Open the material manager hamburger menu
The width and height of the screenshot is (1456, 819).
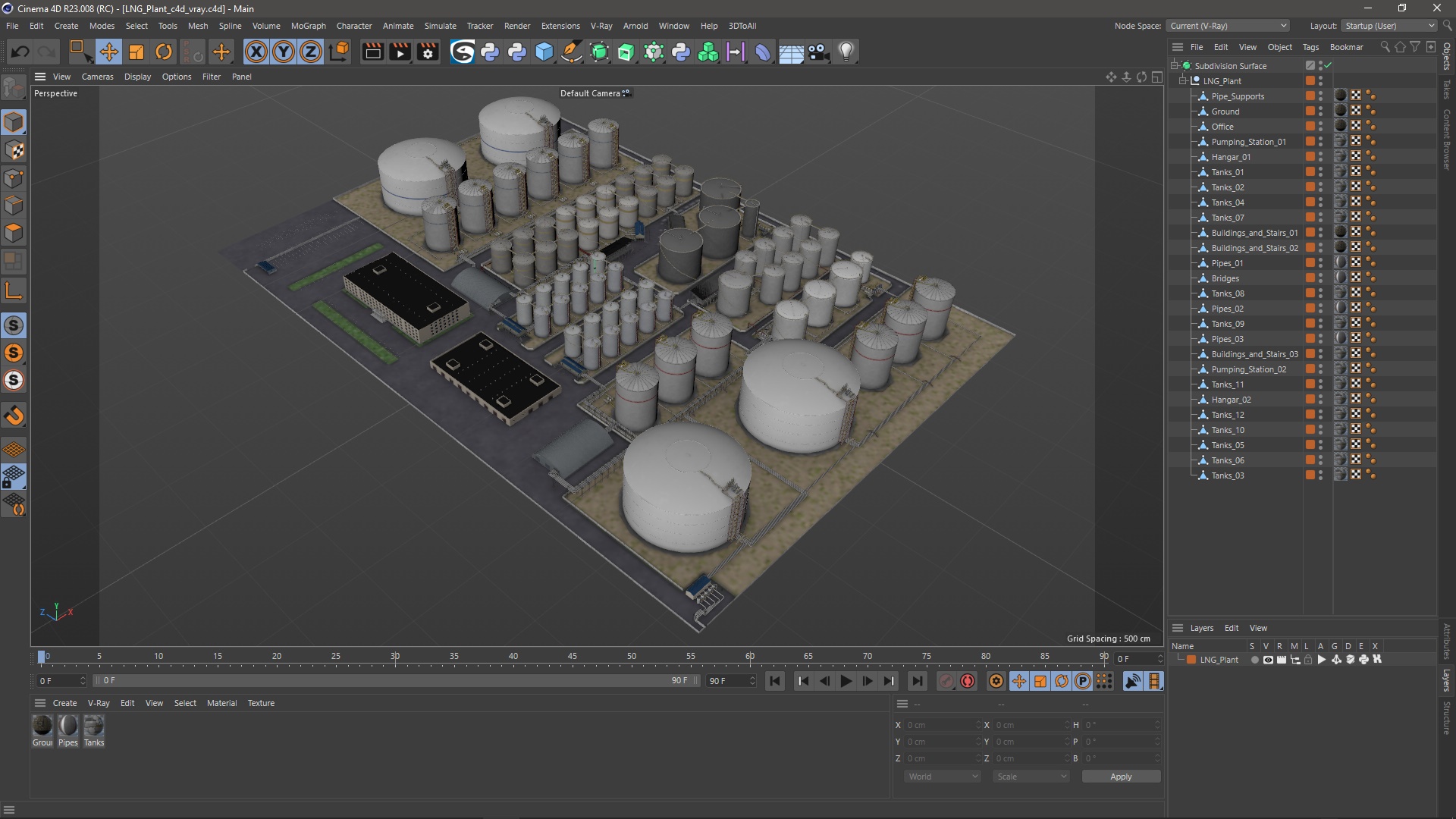click(x=40, y=703)
